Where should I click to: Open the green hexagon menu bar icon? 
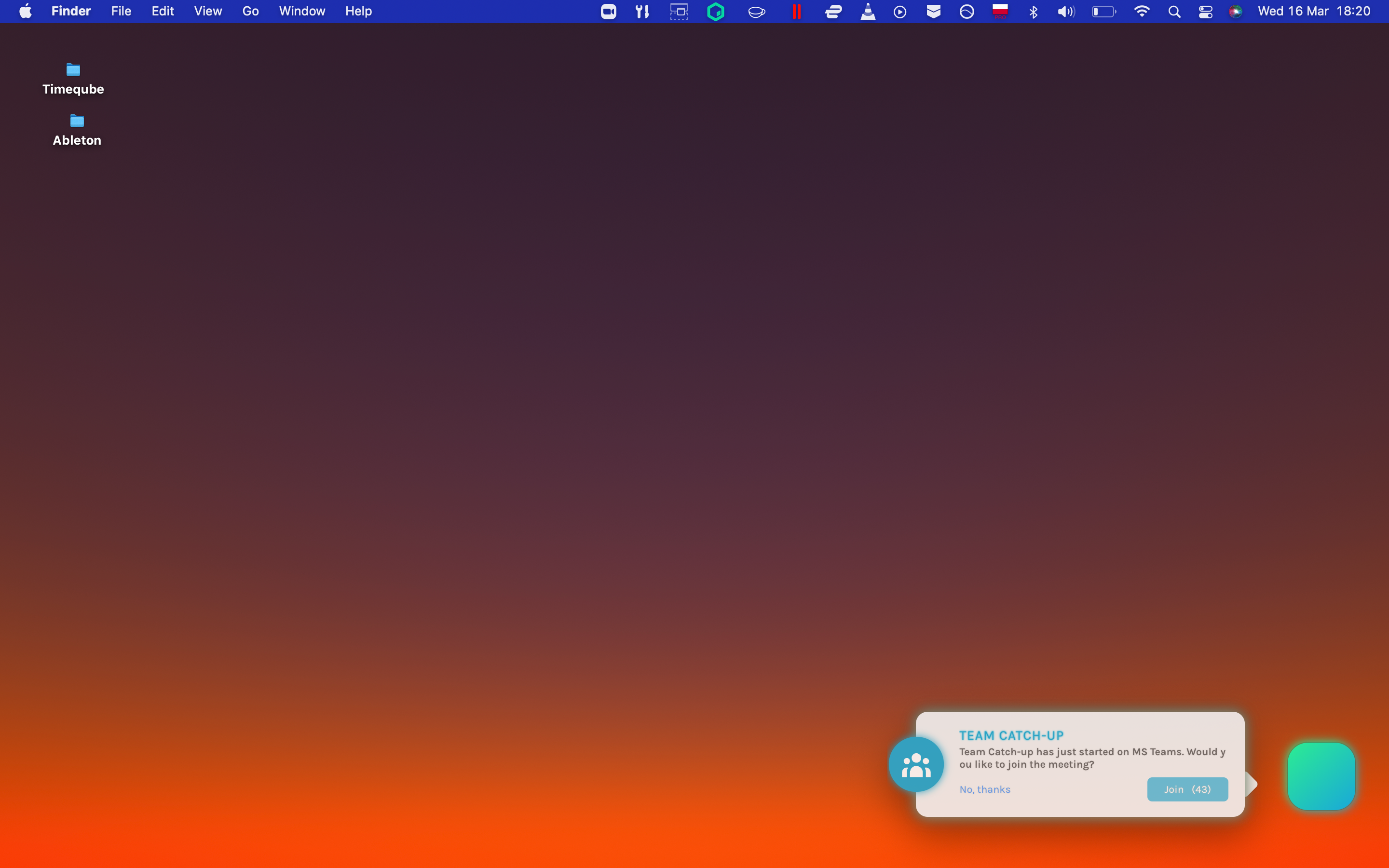(x=716, y=12)
